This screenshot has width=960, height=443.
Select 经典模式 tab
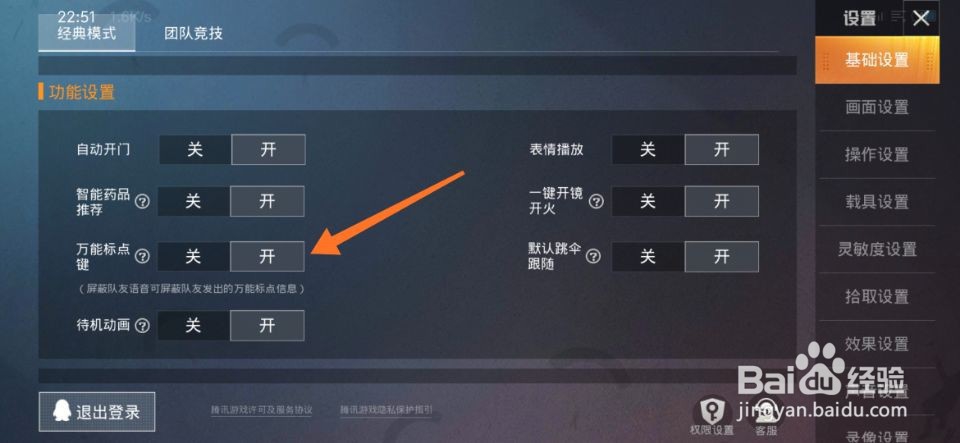(87, 32)
